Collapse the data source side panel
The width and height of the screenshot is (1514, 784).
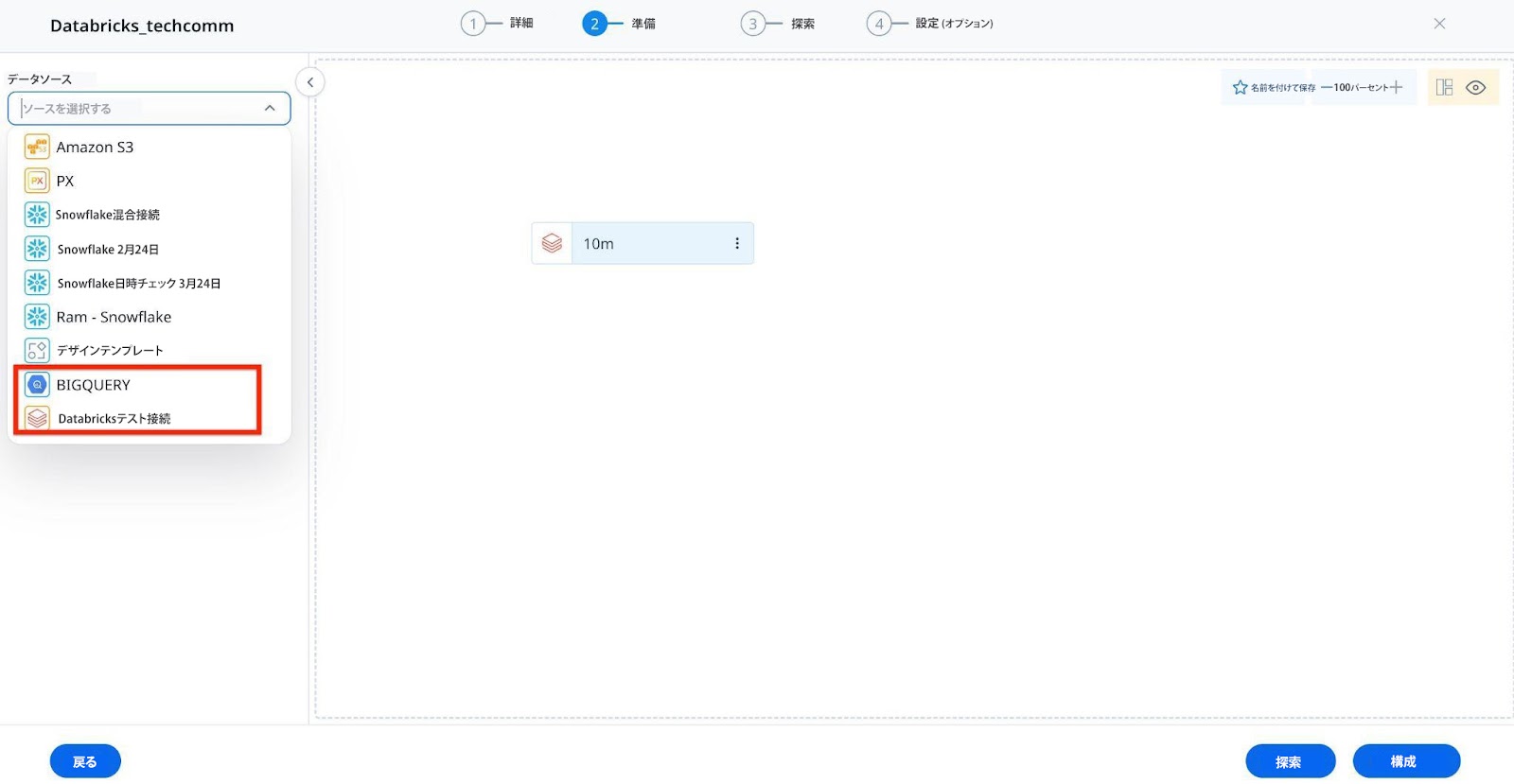[x=310, y=82]
